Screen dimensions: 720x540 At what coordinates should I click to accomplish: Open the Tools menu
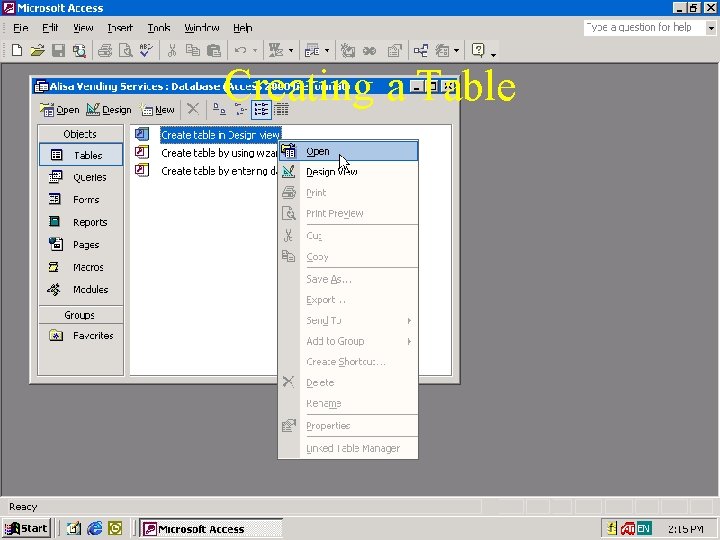pyautogui.click(x=159, y=28)
